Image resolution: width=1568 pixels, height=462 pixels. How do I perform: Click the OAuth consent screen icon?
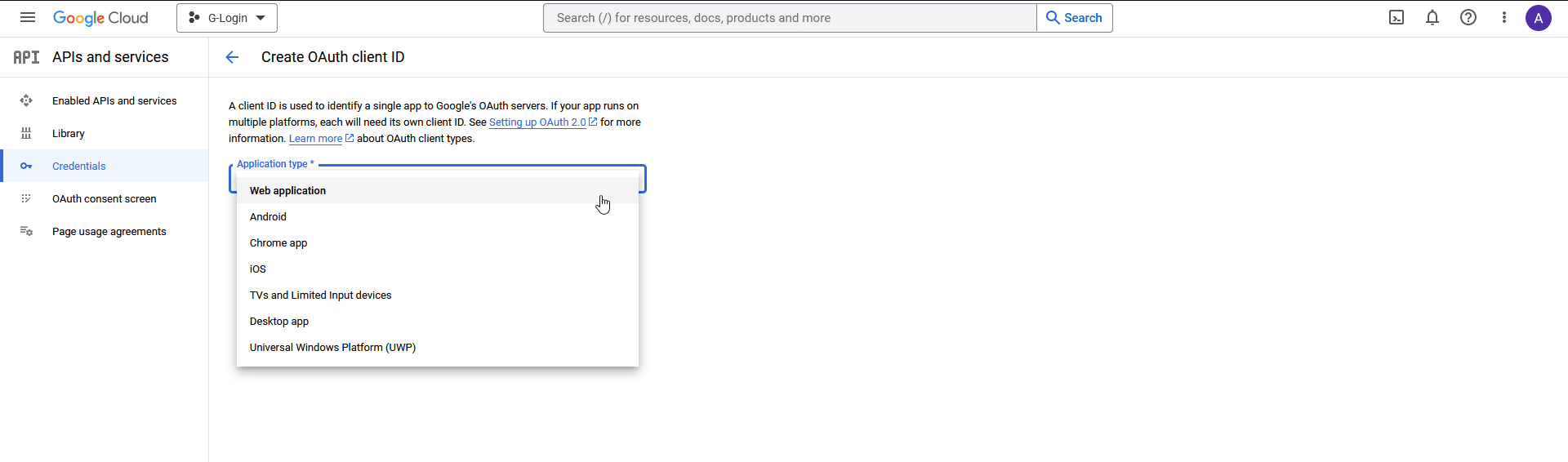tap(26, 198)
